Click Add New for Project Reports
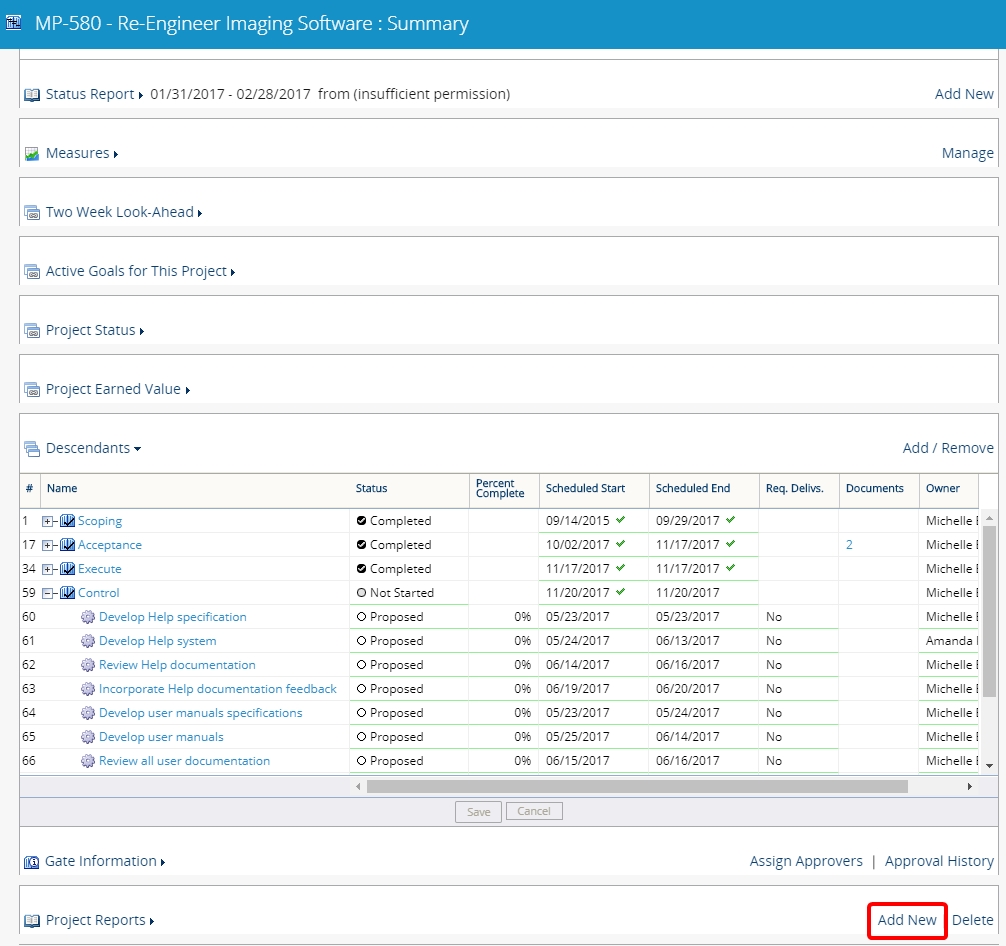 tap(907, 920)
